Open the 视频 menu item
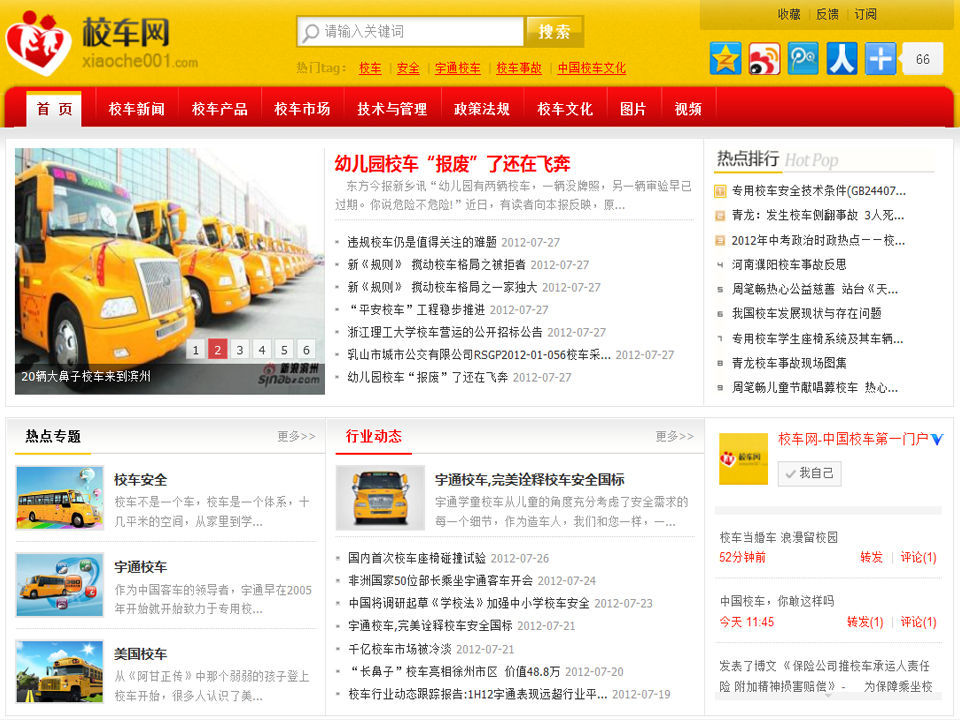Image resolution: width=960 pixels, height=720 pixels. (688, 109)
